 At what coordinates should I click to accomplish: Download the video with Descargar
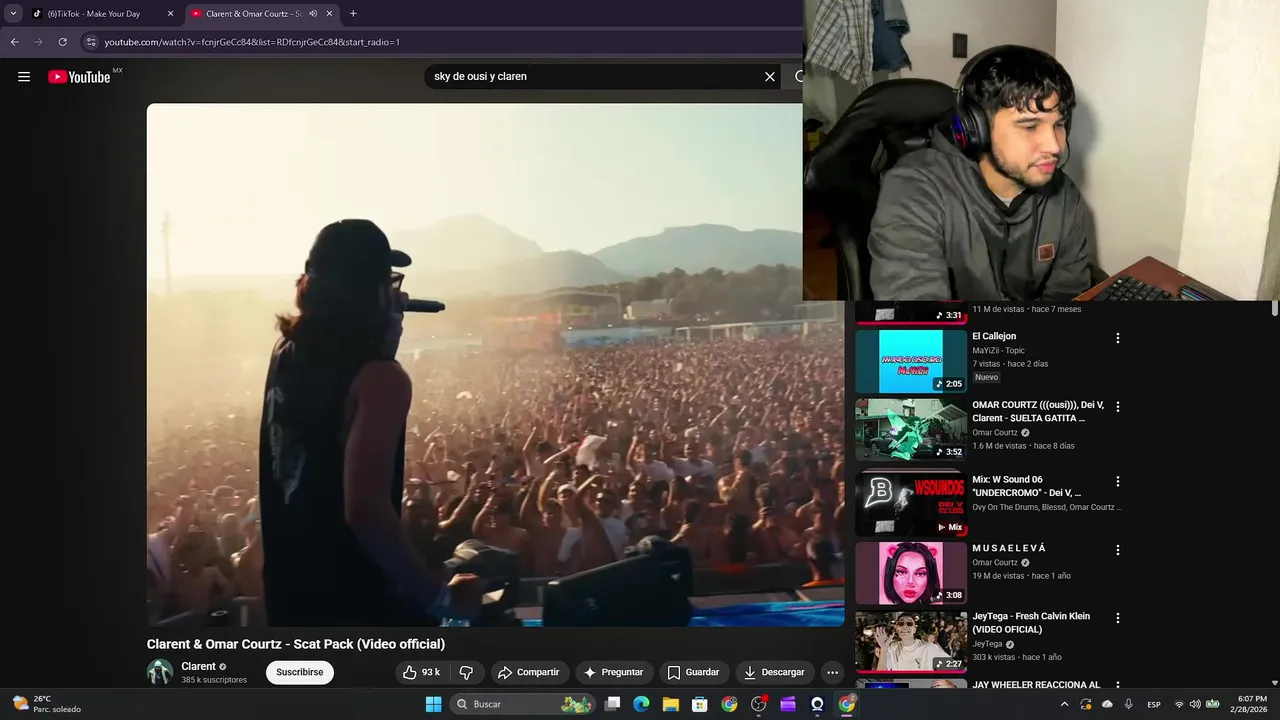pos(773,672)
